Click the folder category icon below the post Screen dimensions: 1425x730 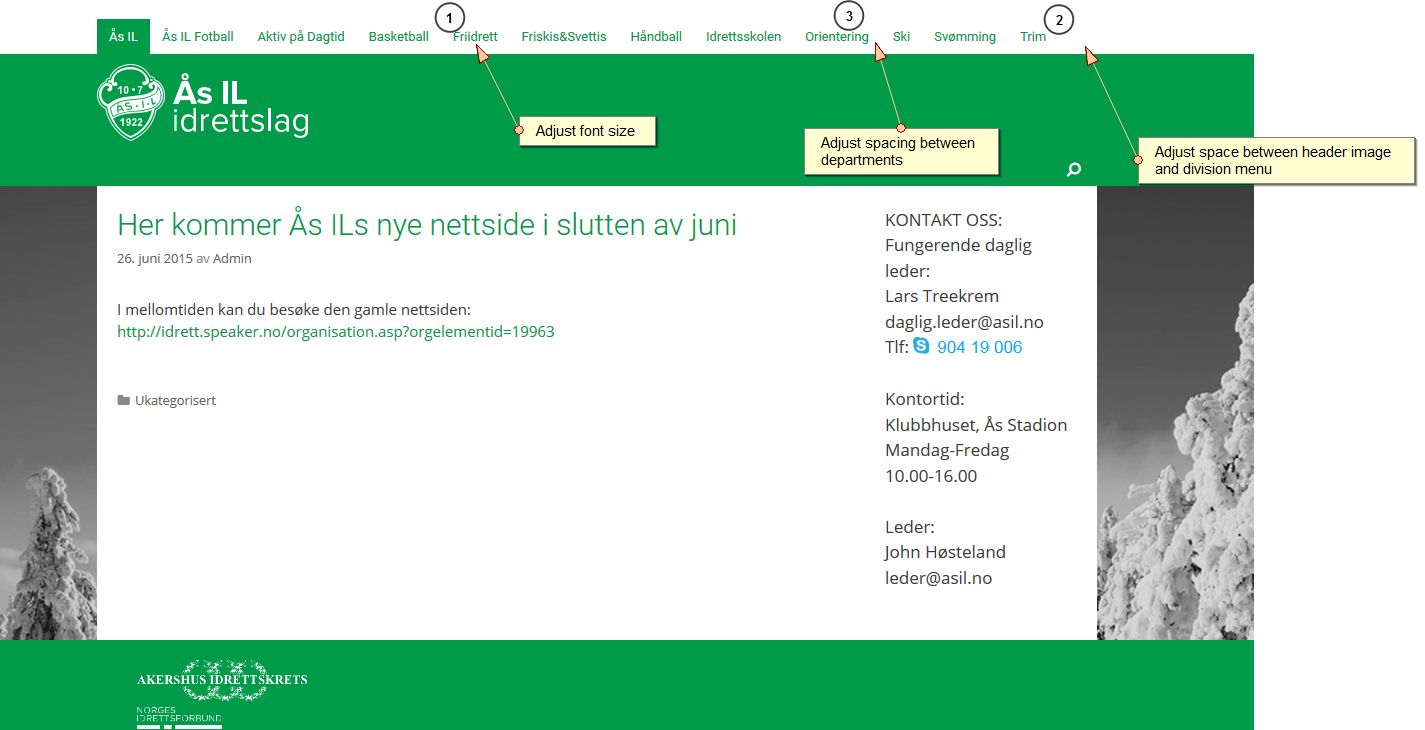click(x=124, y=401)
